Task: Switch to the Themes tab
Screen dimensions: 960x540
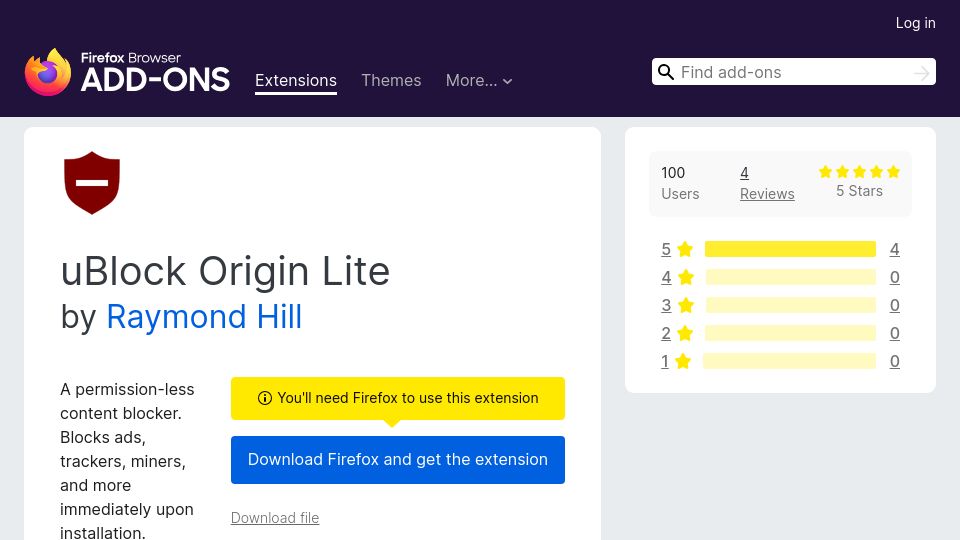Action: pyautogui.click(x=391, y=80)
